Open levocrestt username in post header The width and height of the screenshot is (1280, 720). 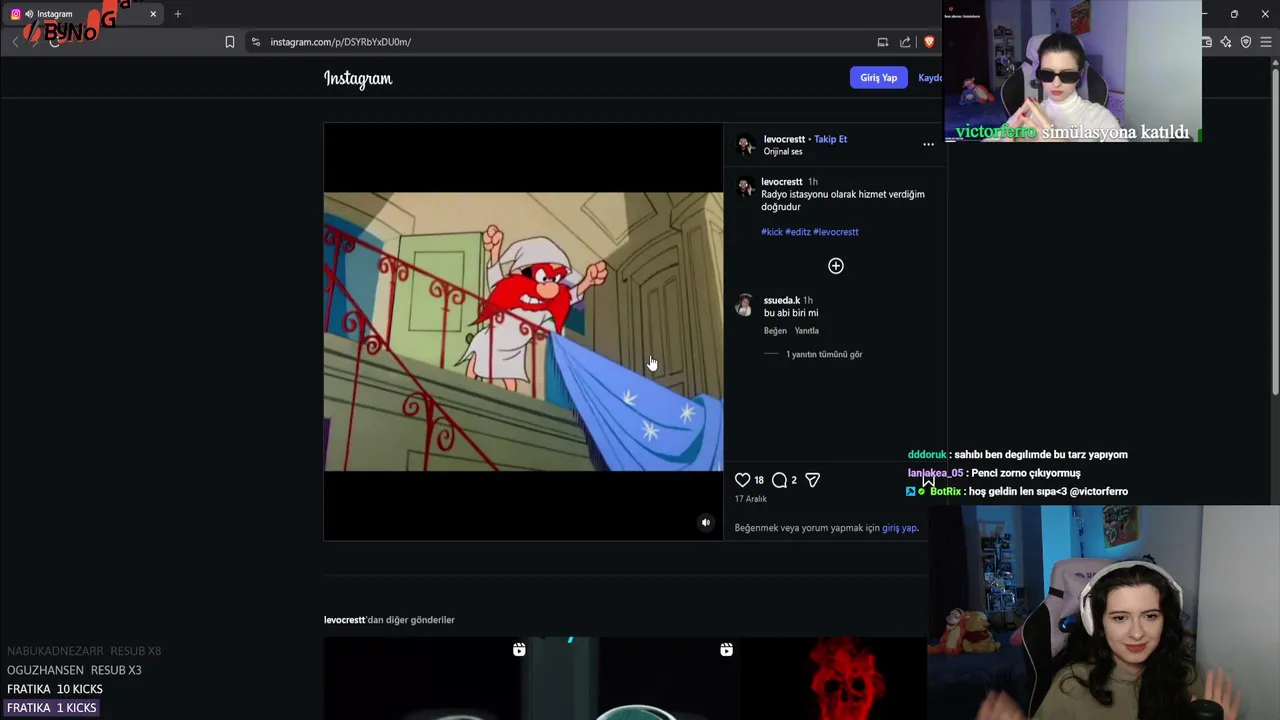(x=784, y=139)
